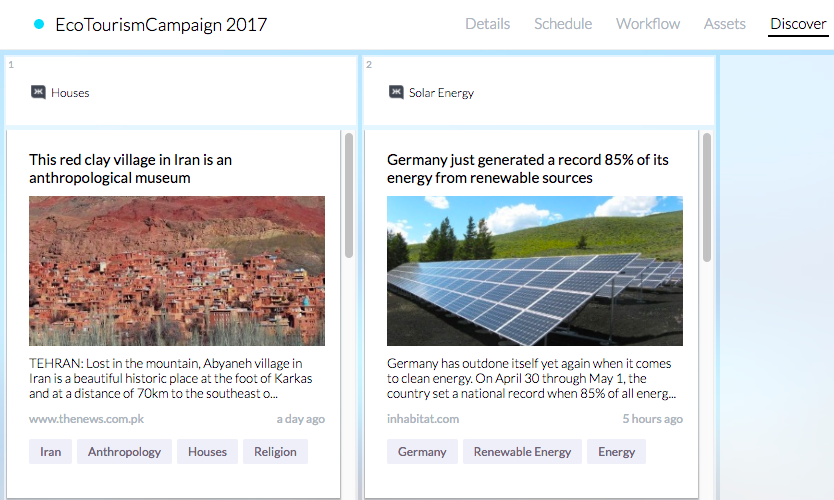Image resolution: width=834 pixels, height=500 pixels.
Task: Open the Assets tab
Action: point(724,24)
